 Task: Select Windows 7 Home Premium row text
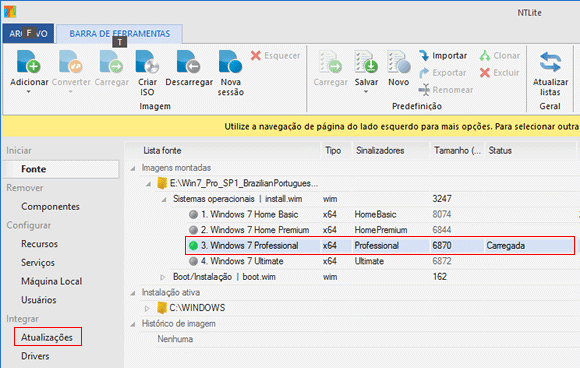[x=255, y=230]
